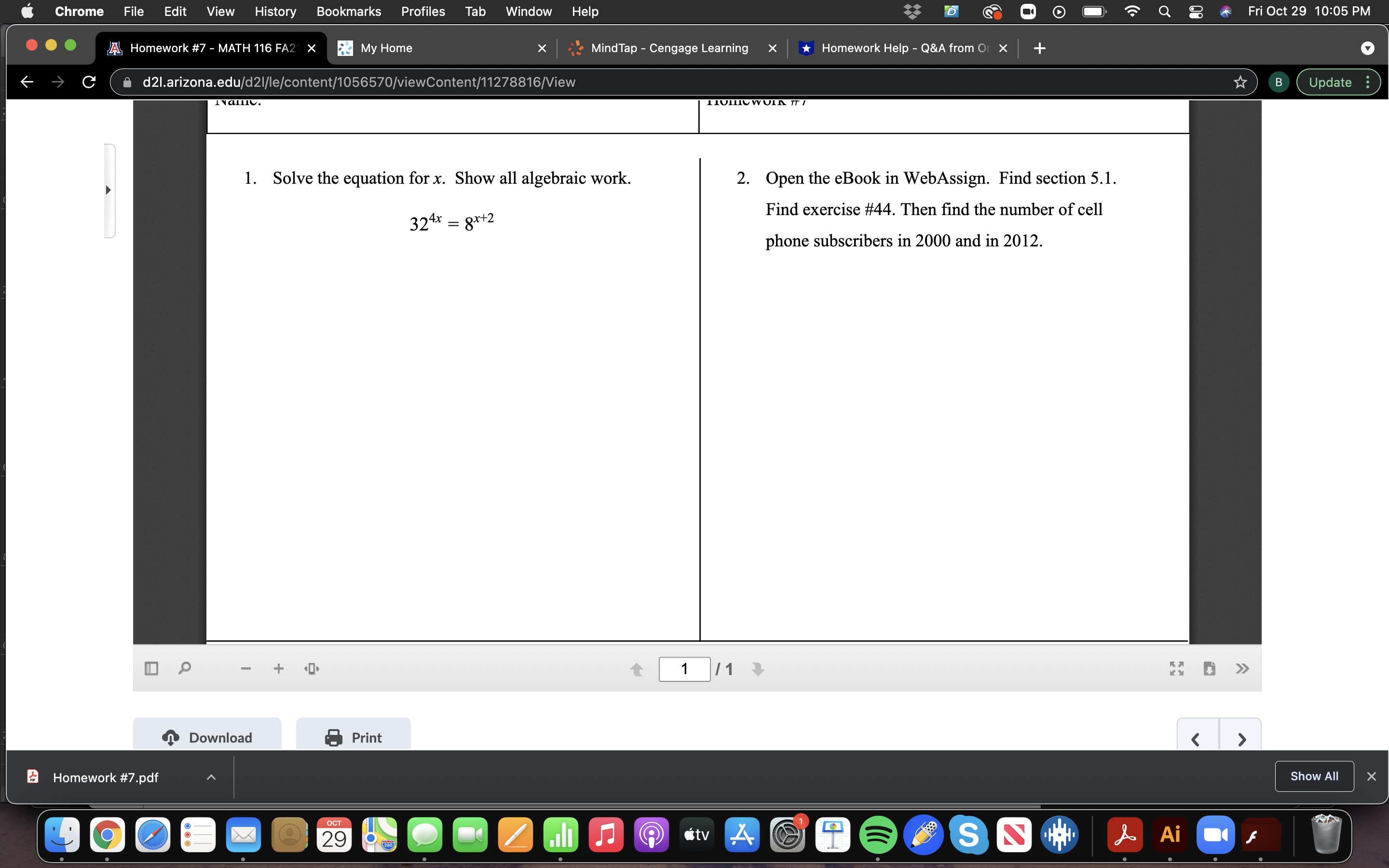This screenshot has height=868, width=1389.
Task: Switch to the MindTap Cengage Learning tab
Action: pos(668,48)
